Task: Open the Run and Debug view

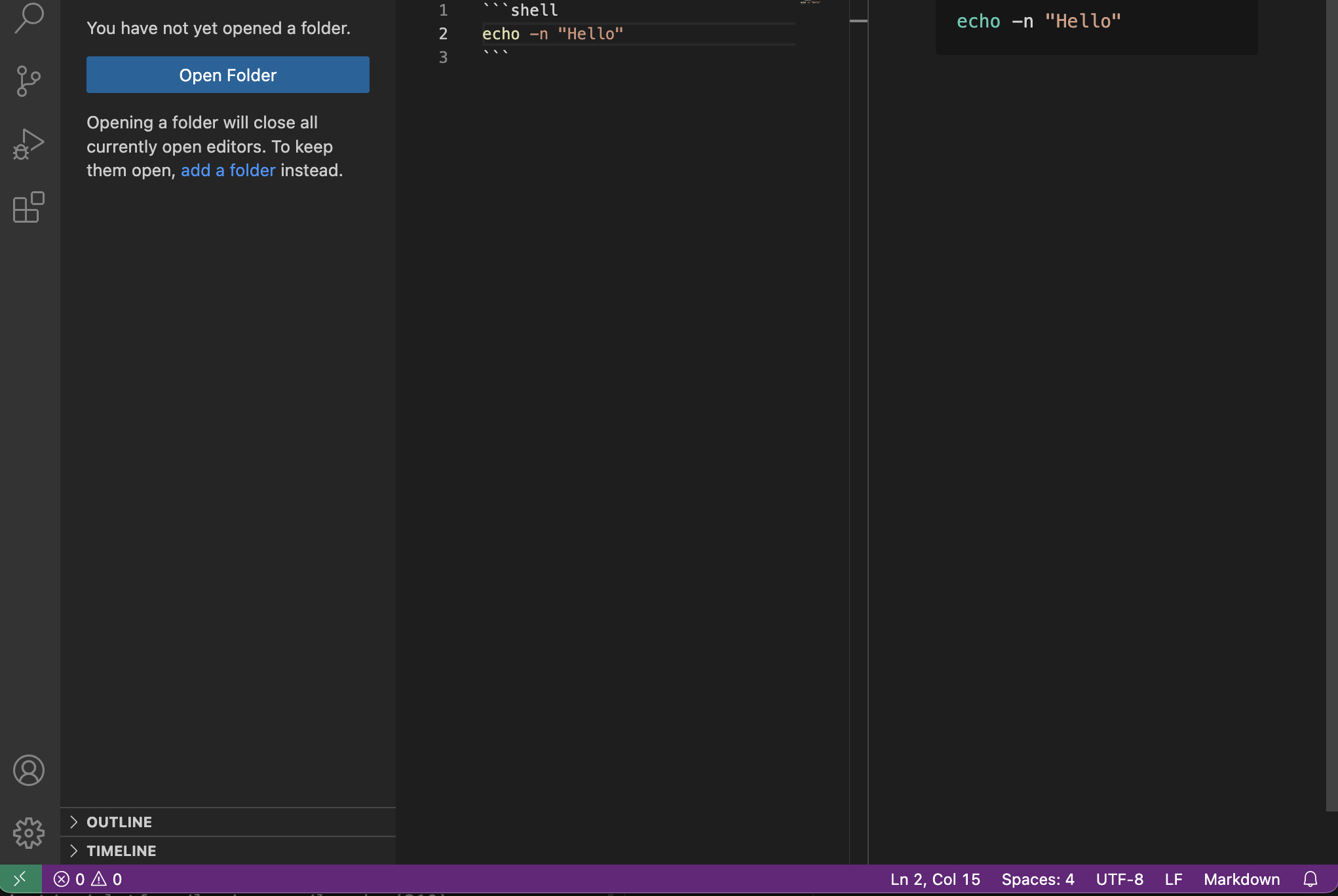Action: (29, 144)
